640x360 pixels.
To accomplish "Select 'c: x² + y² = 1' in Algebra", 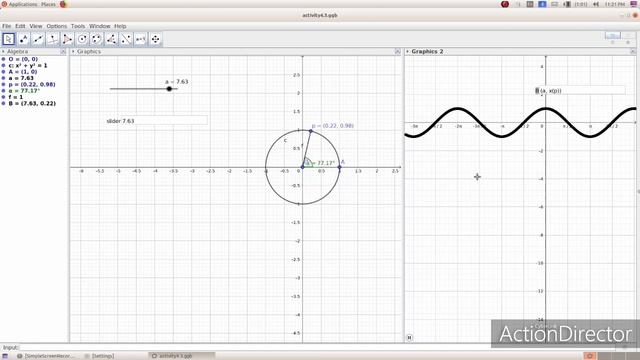I will pyautogui.click(x=28, y=65).
